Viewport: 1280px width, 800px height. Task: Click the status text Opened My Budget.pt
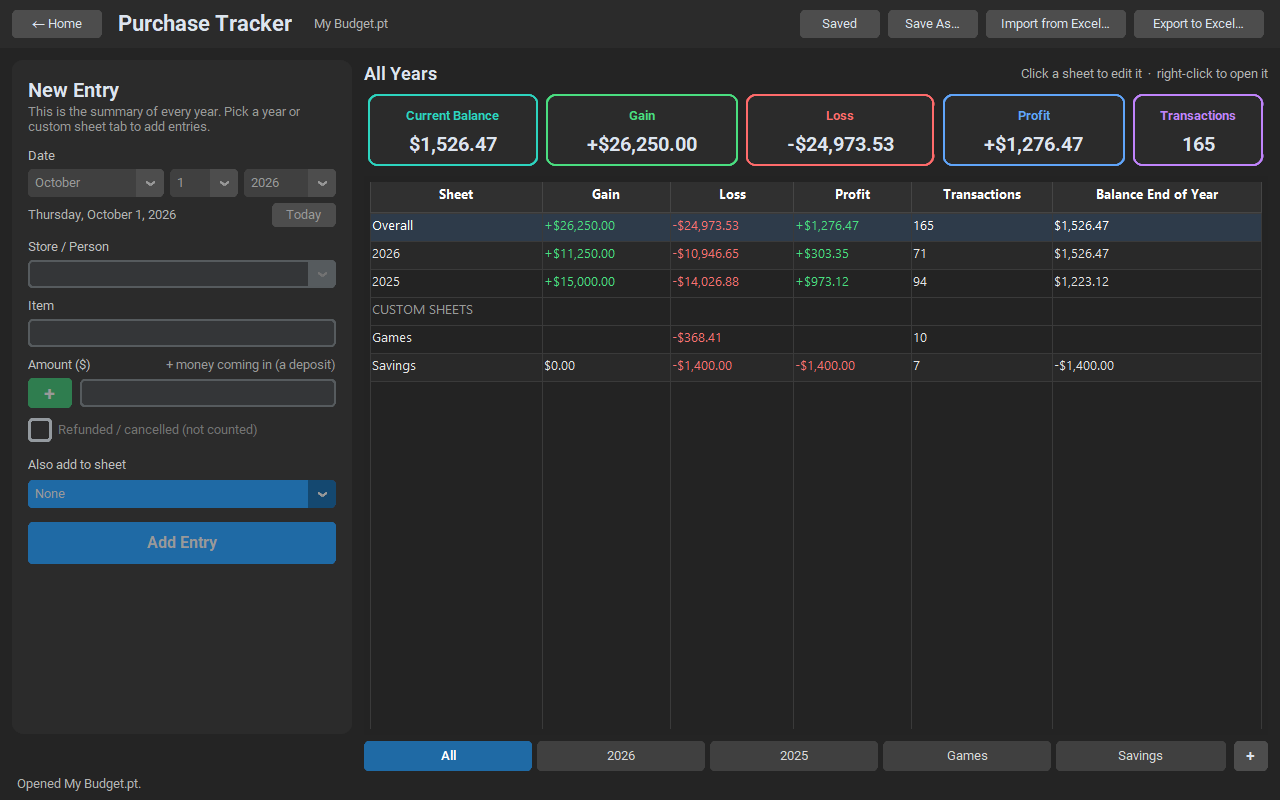click(79, 784)
